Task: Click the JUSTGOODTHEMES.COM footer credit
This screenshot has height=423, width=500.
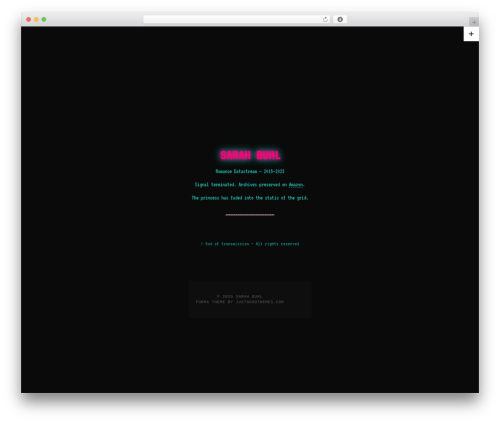Action: tap(260, 302)
